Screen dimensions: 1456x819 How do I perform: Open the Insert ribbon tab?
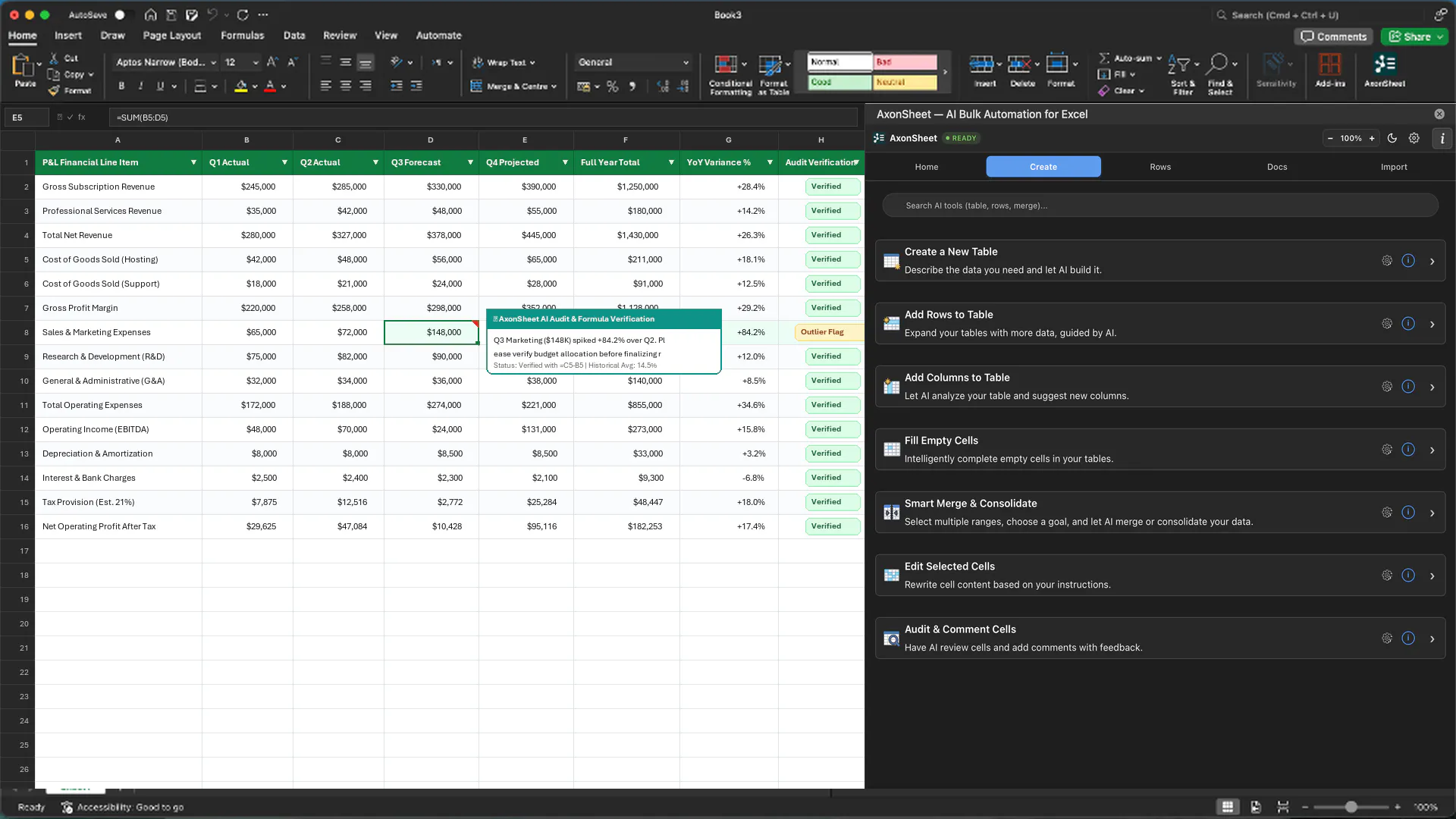[67, 36]
